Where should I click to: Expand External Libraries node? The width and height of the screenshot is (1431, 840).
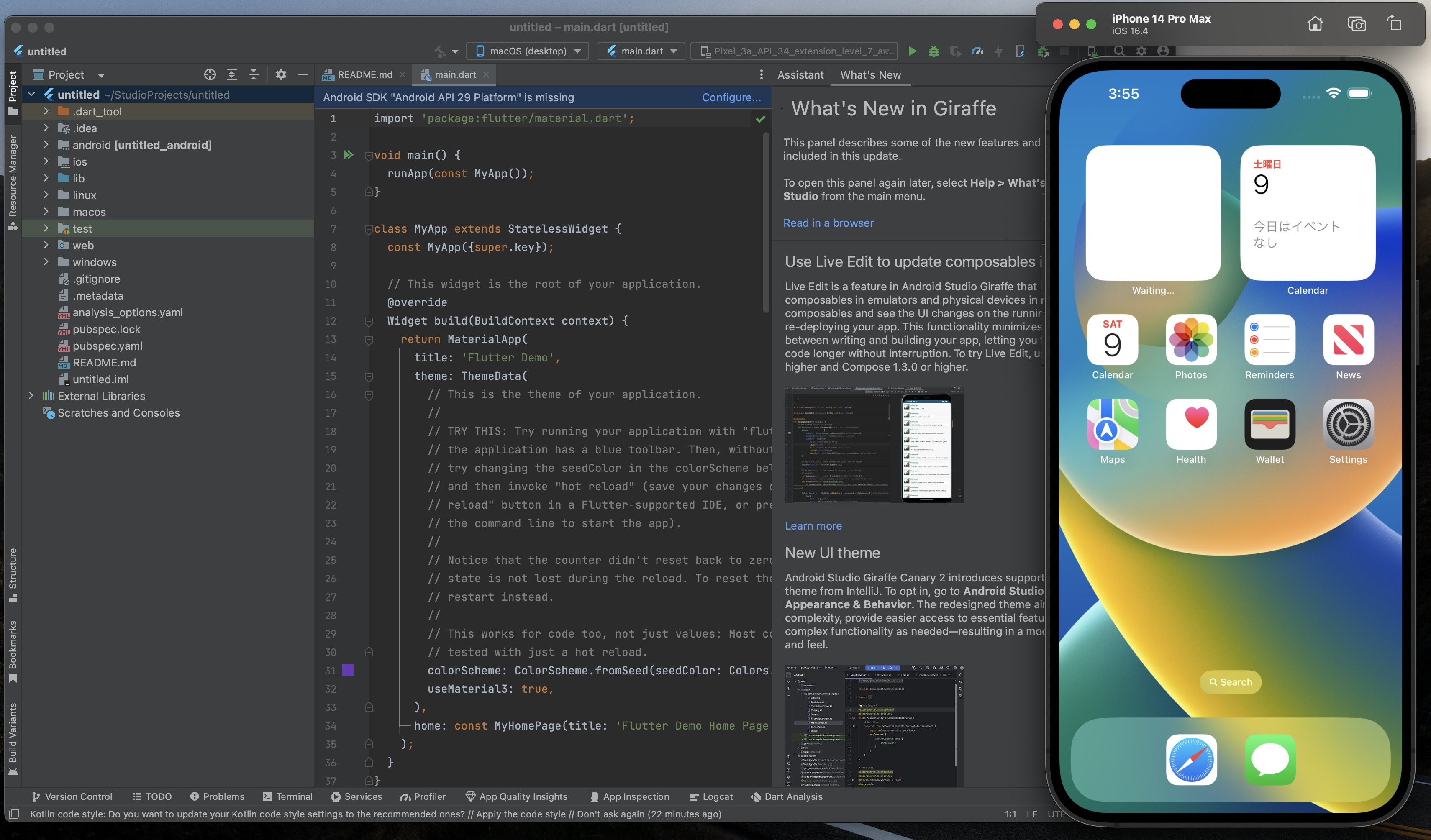tap(31, 396)
